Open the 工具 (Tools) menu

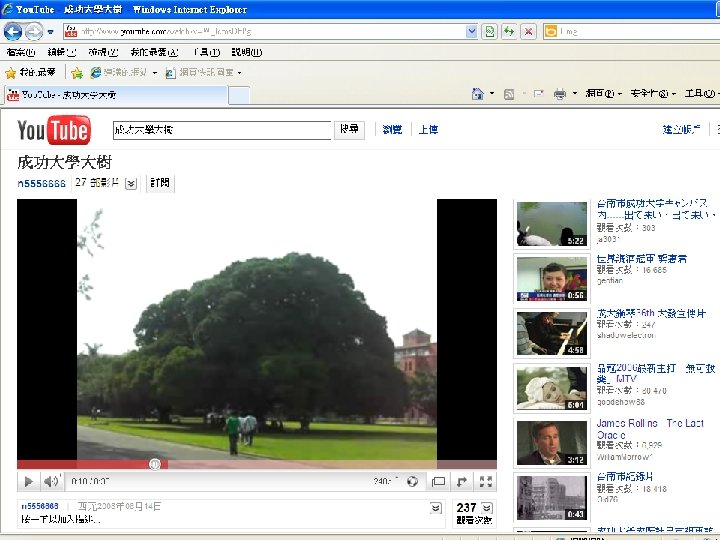coord(207,52)
